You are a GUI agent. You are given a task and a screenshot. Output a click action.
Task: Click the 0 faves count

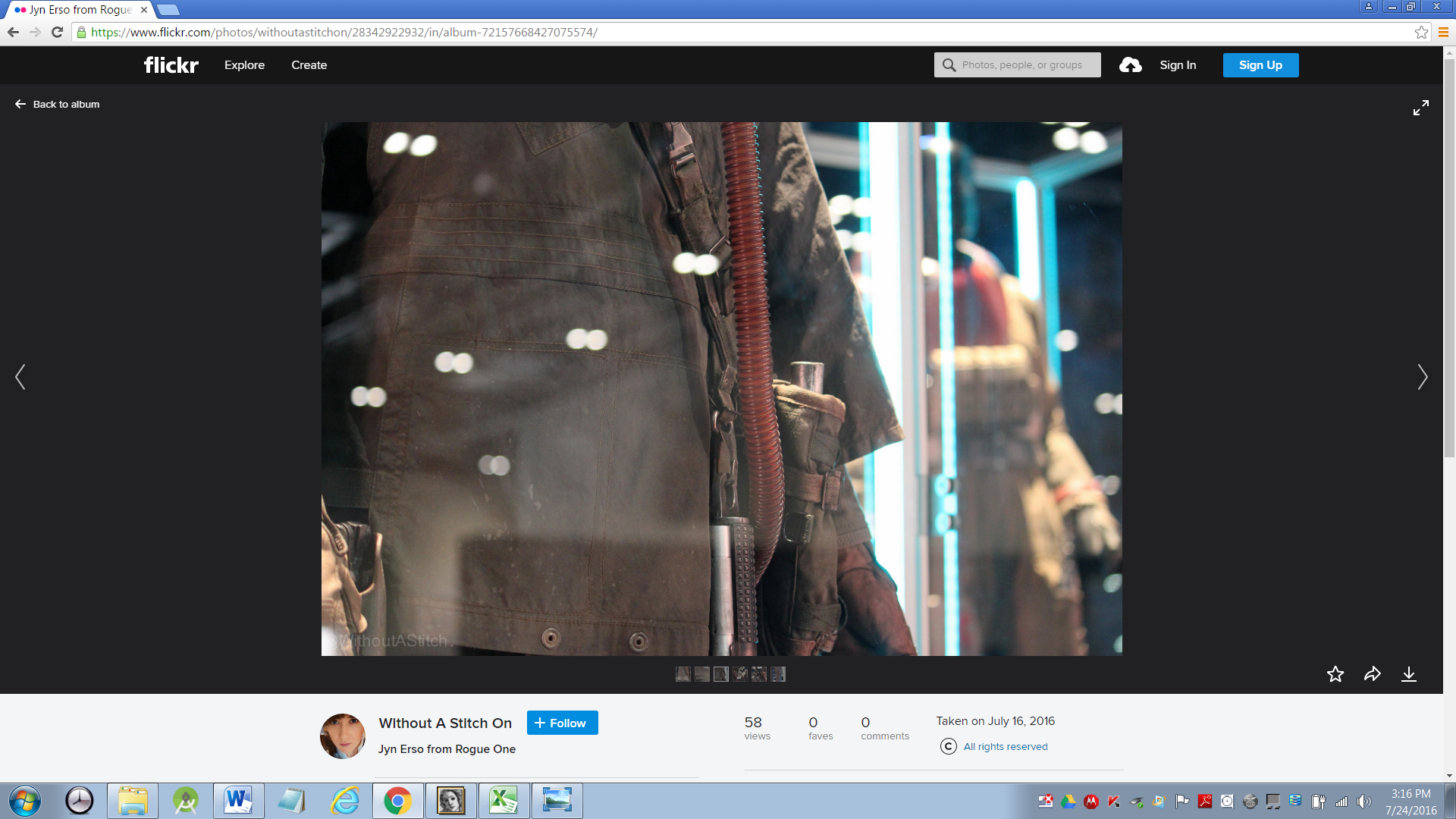tap(821, 728)
